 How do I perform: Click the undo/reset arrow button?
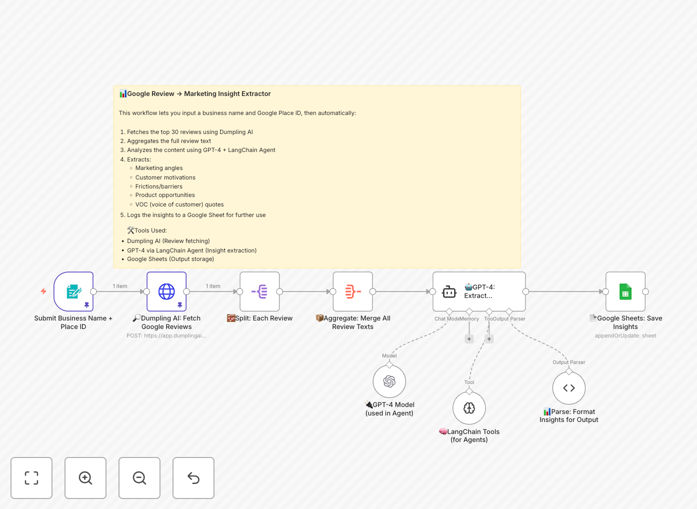[193, 478]
